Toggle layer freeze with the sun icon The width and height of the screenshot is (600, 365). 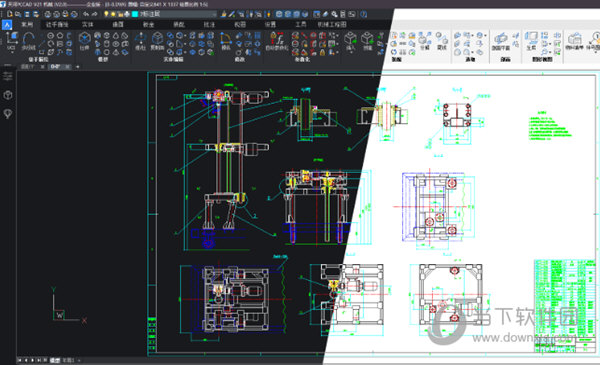[113, 14]
